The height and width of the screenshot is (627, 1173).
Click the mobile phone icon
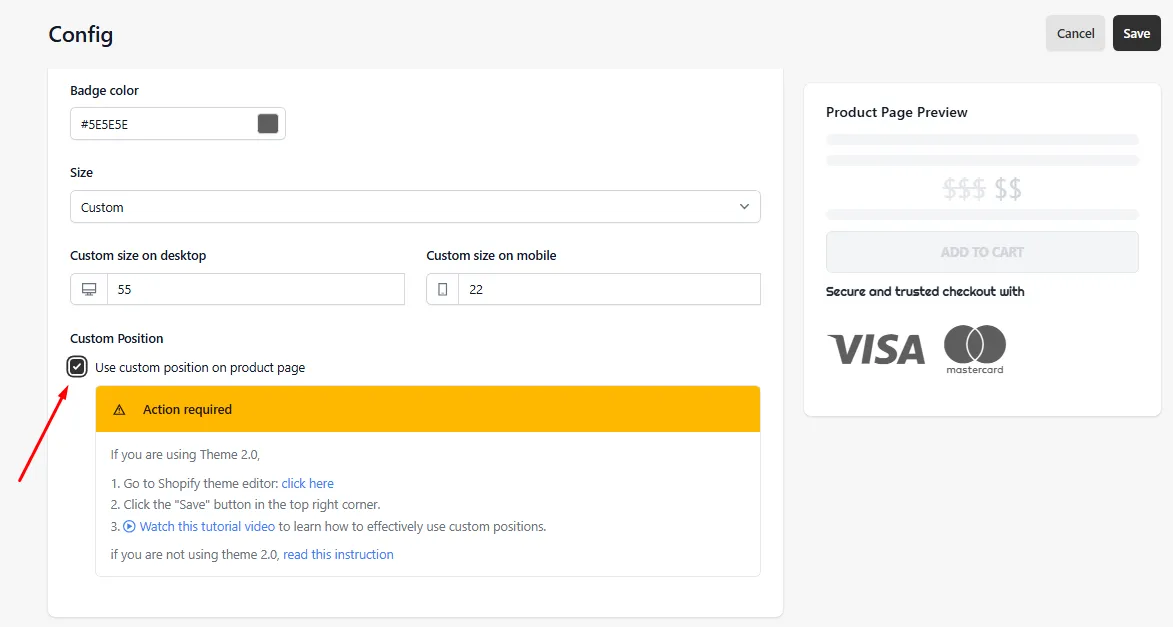442,290
